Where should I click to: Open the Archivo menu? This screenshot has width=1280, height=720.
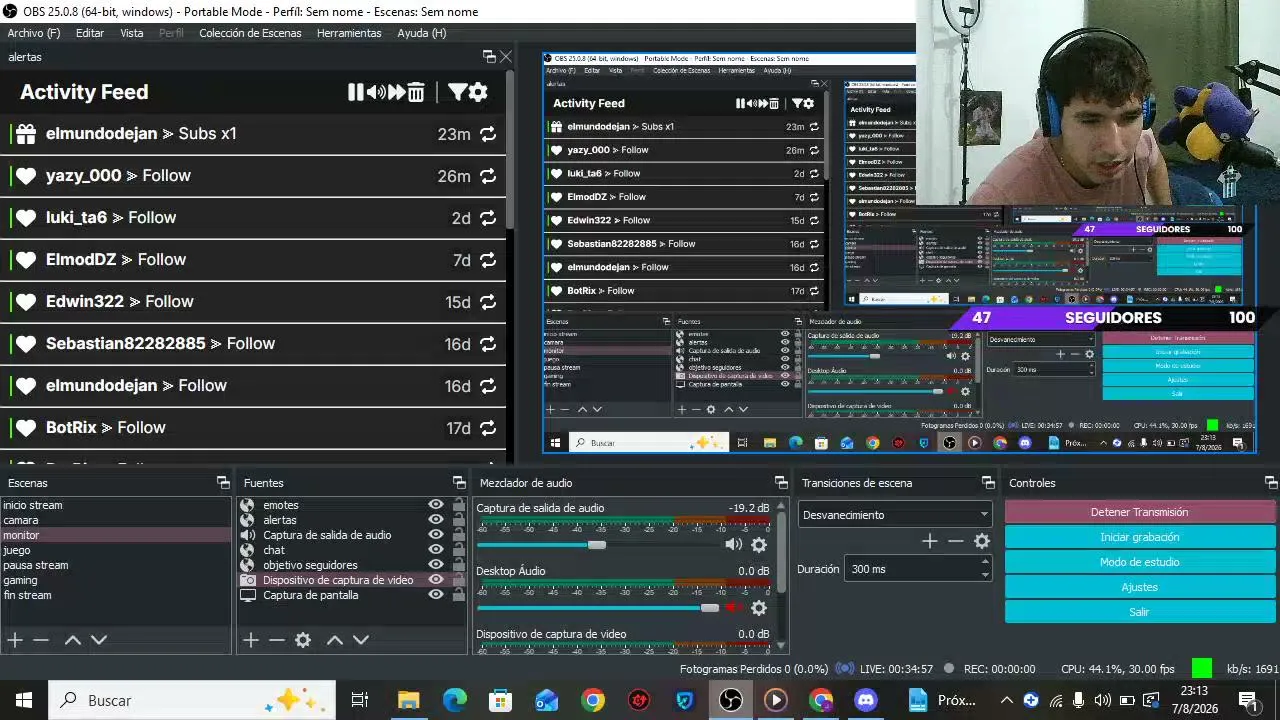coord(34,33)
